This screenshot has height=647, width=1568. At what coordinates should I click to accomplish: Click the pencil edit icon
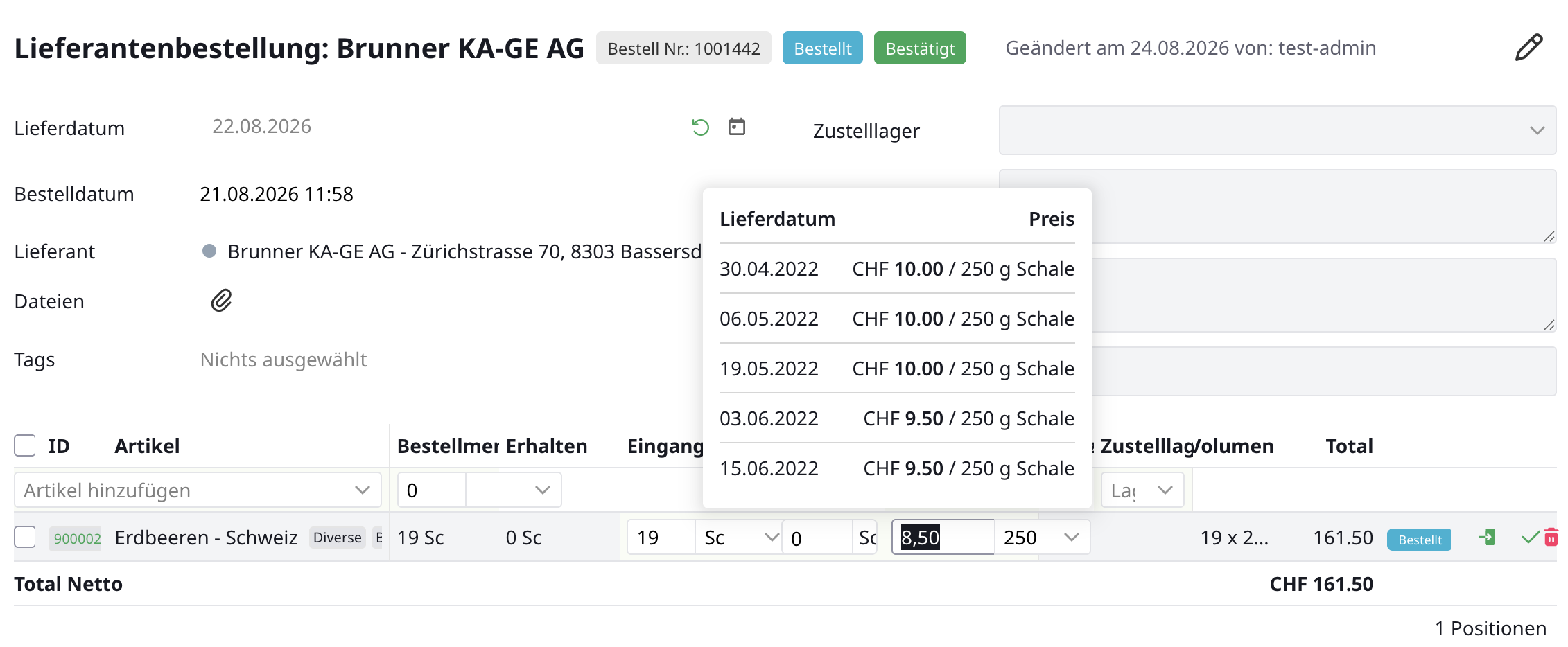point(1528,48)
